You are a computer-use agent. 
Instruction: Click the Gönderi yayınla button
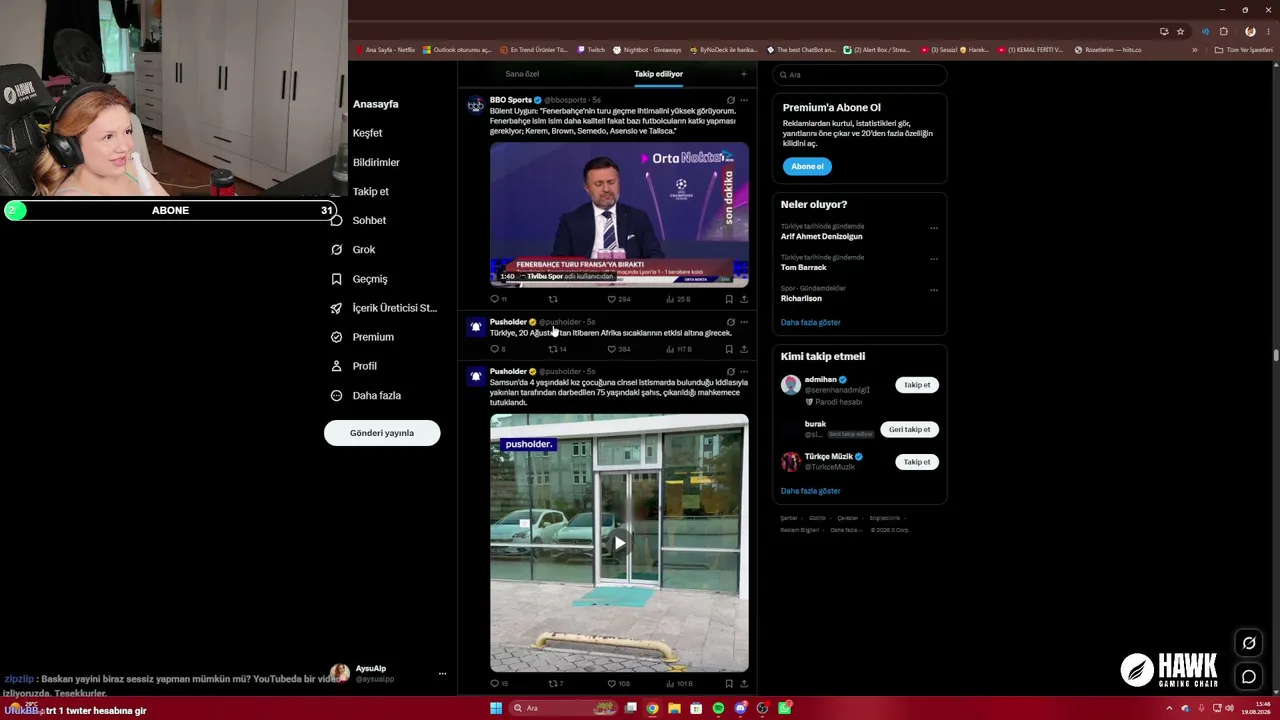[x=382, y=433]
